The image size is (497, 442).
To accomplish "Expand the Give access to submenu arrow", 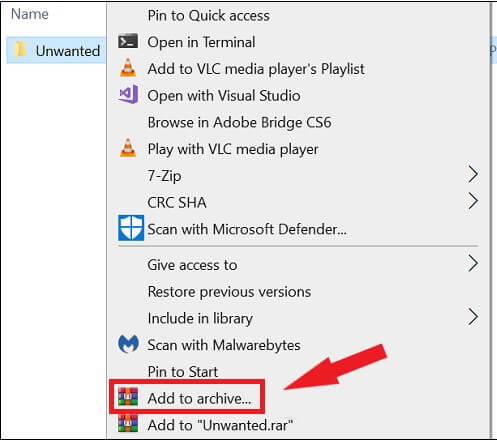I will 473,264.
